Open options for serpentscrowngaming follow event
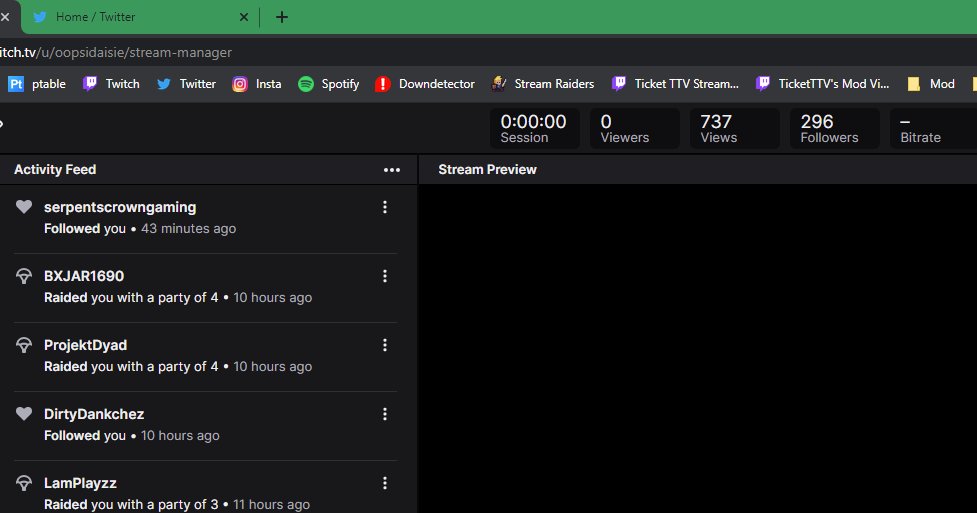Screen dimensions: 977x513 tap(384, 207)
